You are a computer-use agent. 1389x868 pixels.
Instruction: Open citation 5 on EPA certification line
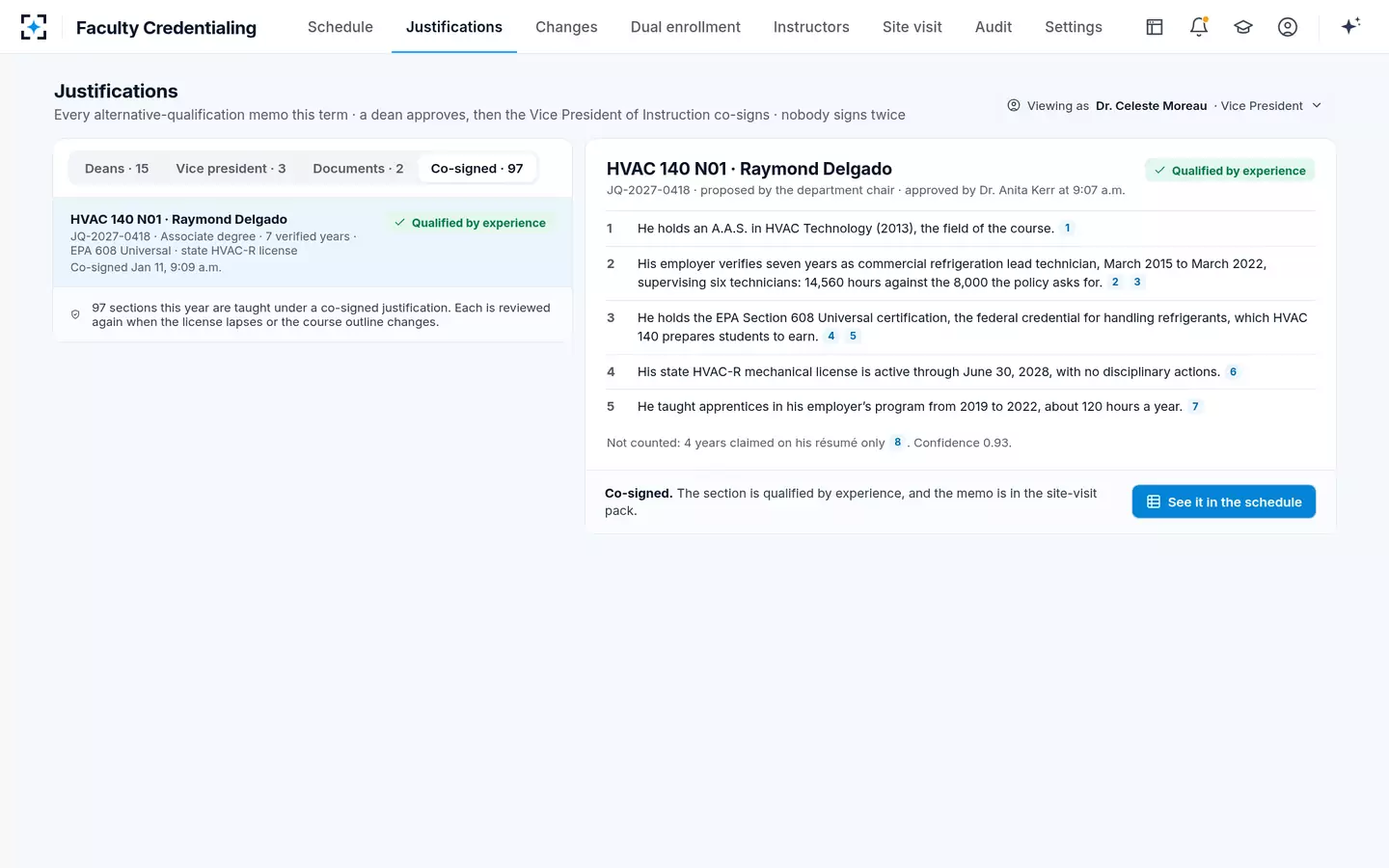[853, 337]
